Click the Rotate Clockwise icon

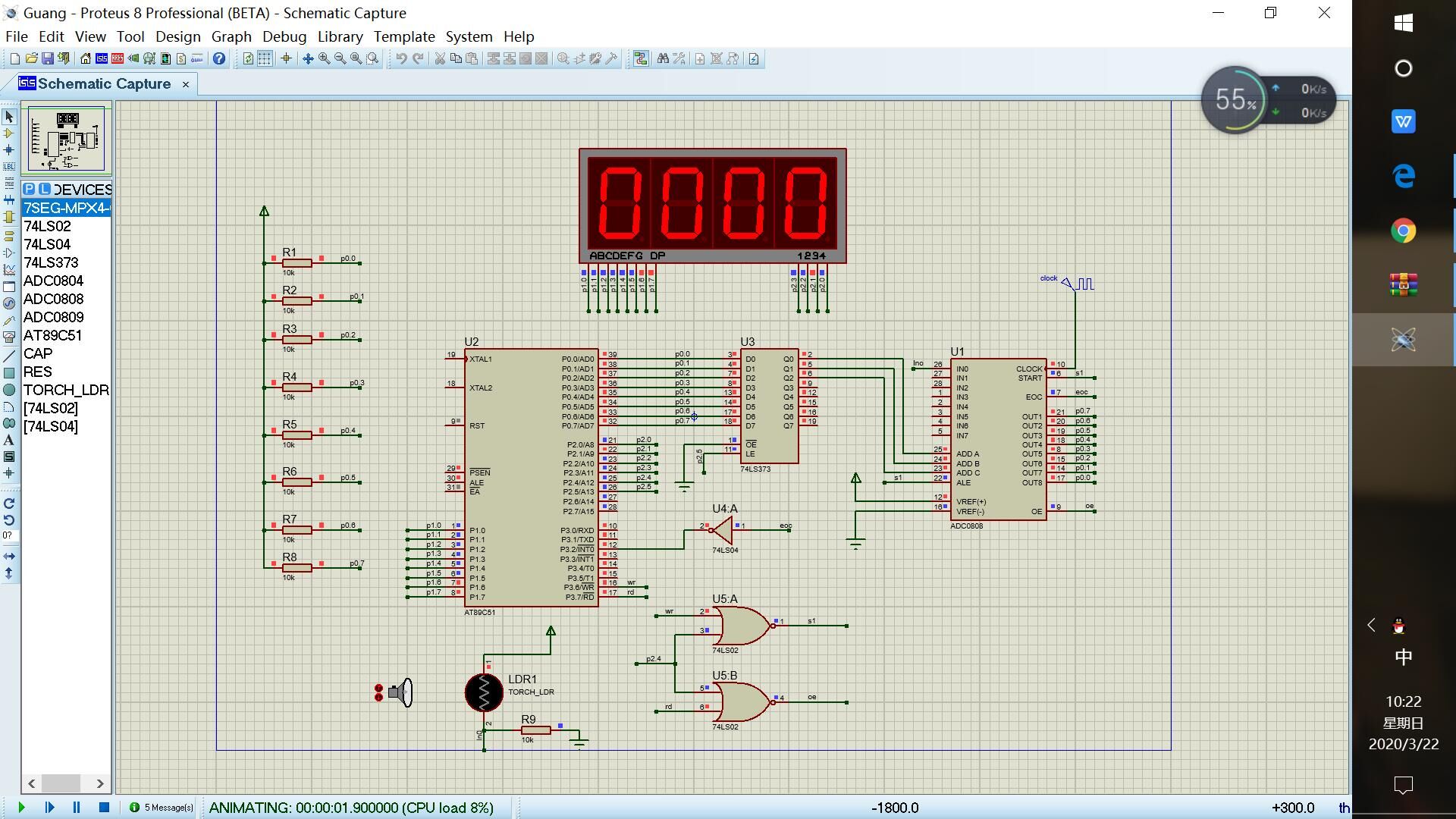[x=9, y=503]
